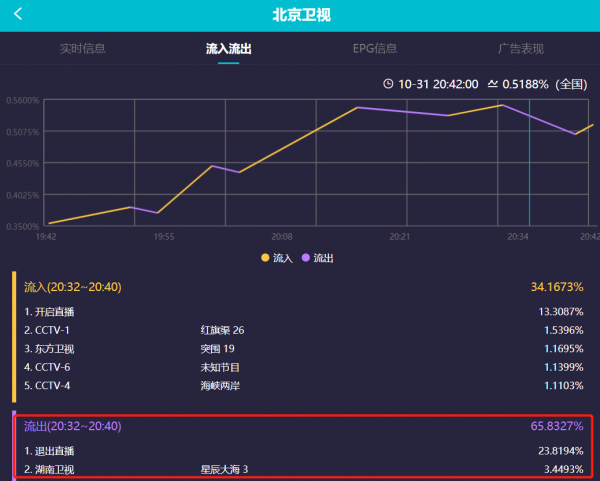This screenshot has width=600, height=481.
Task: Select the row 1. 开启直播
Action: 303,312
